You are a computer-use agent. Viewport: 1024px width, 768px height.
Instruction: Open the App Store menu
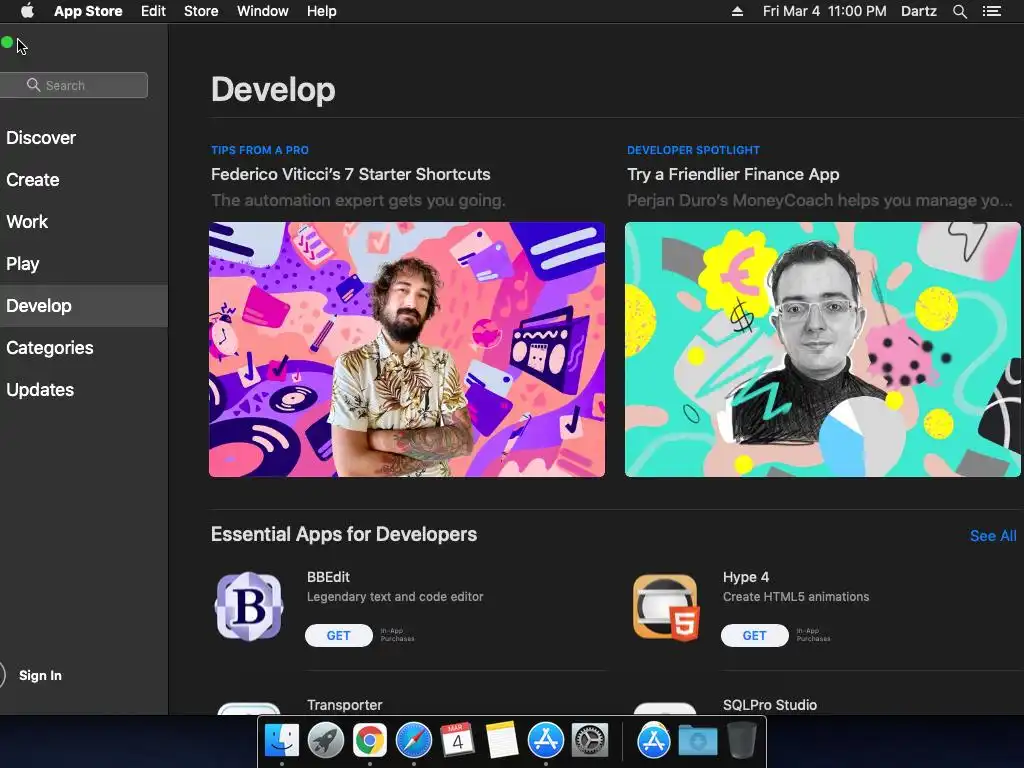(88, 11)
